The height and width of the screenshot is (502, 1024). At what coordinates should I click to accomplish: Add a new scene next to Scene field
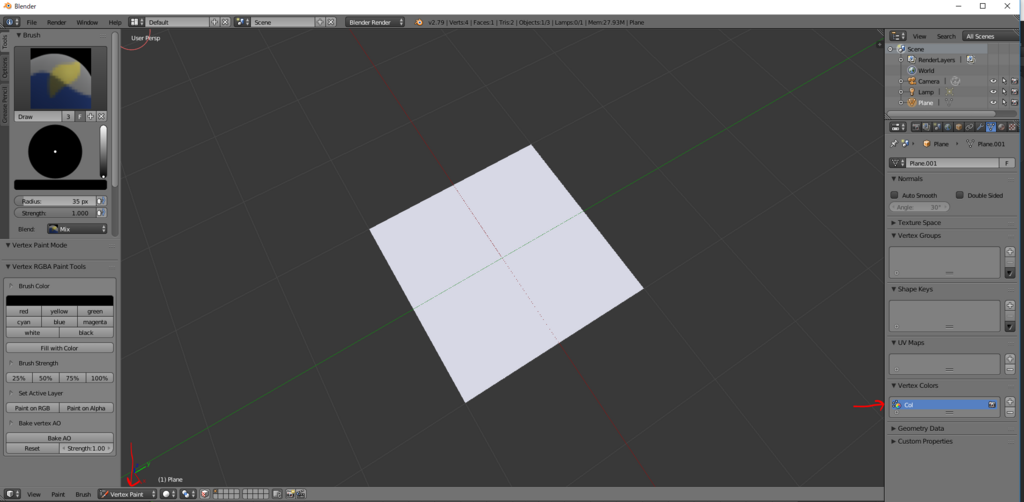coord(320,22)
